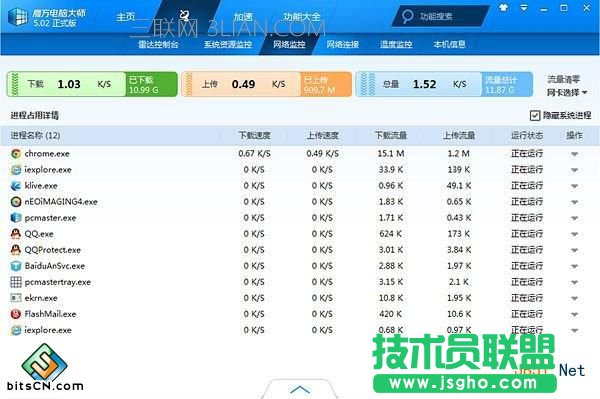The height and width of the screenshot is (399, 600).
Task: Select the 网络监控 sub-tab
Action: coord(289,44)
